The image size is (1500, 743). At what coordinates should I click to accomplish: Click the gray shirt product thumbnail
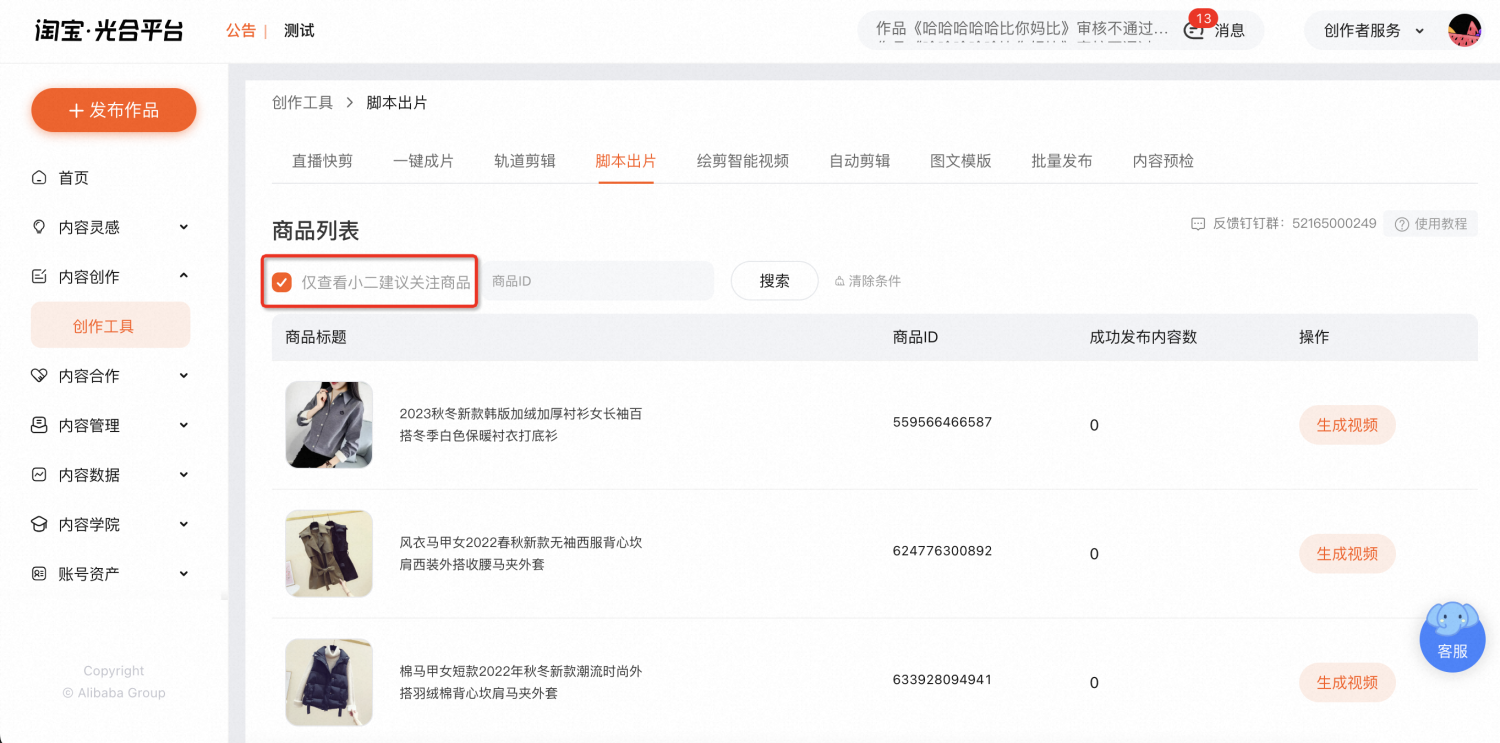pyautogui.click(x=329, y=424)
